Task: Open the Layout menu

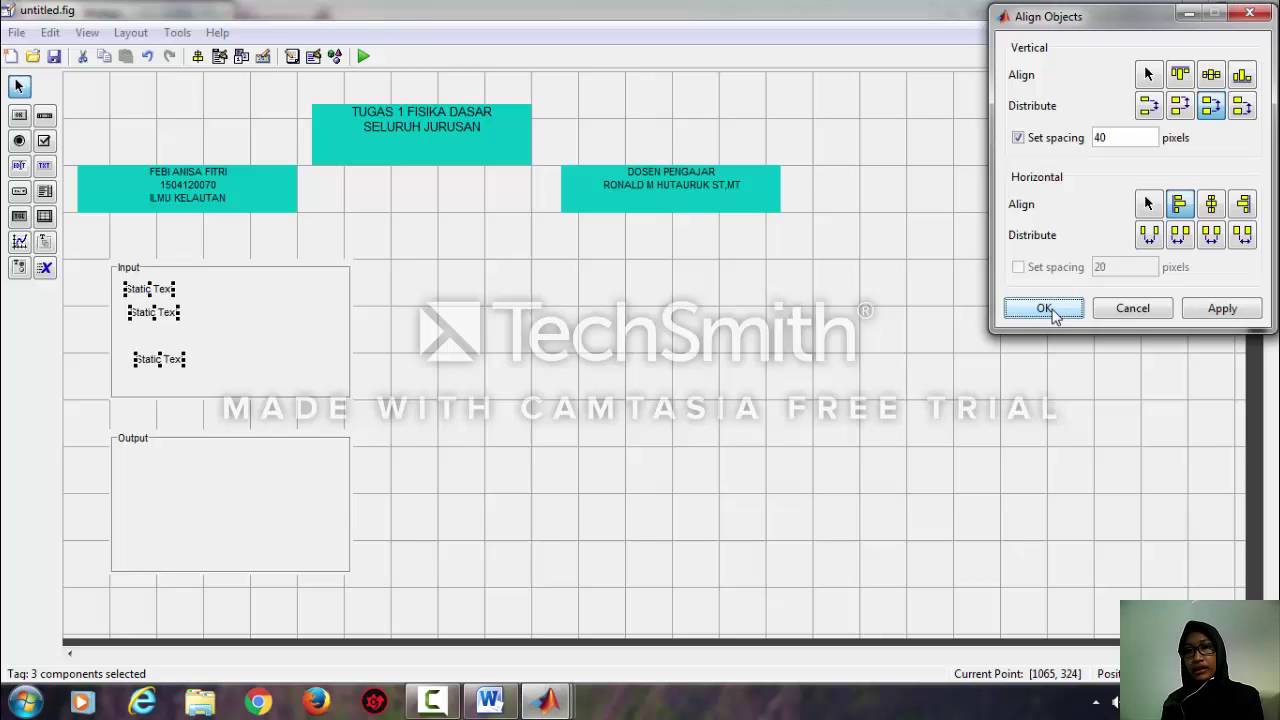Action: 131,33
